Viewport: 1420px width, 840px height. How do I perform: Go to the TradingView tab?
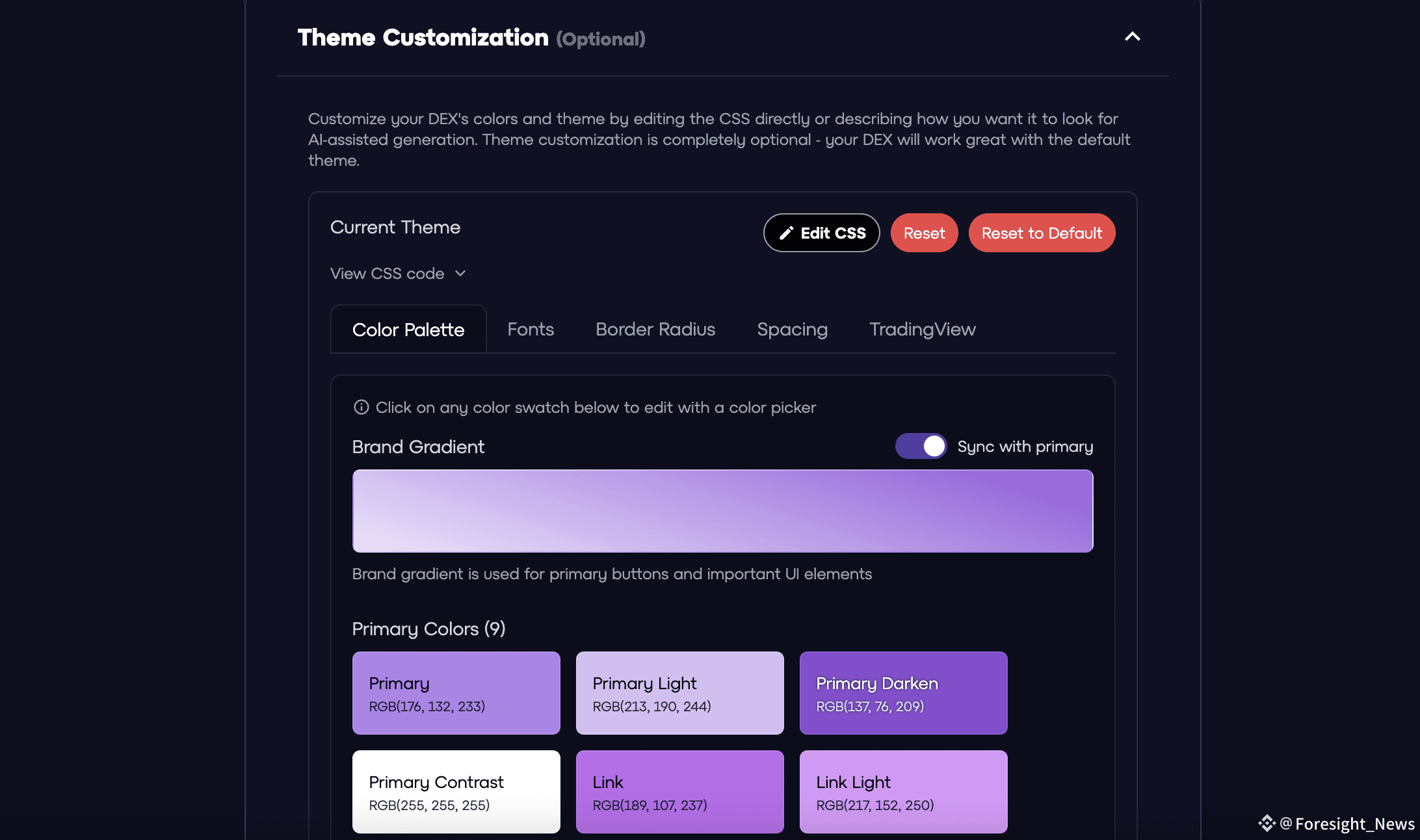922,330
